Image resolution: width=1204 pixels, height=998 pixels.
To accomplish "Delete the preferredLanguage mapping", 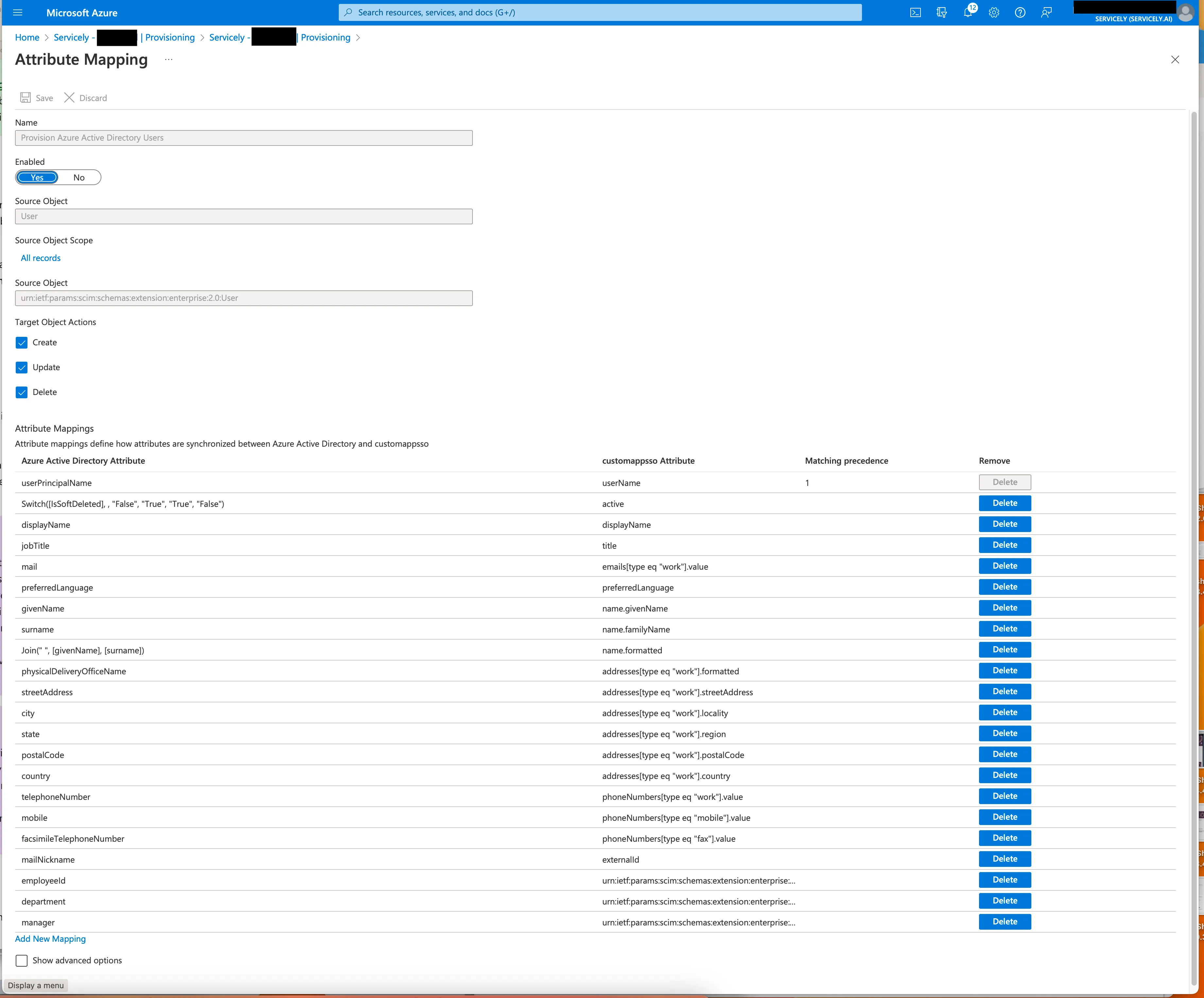I will point(1005,587).
